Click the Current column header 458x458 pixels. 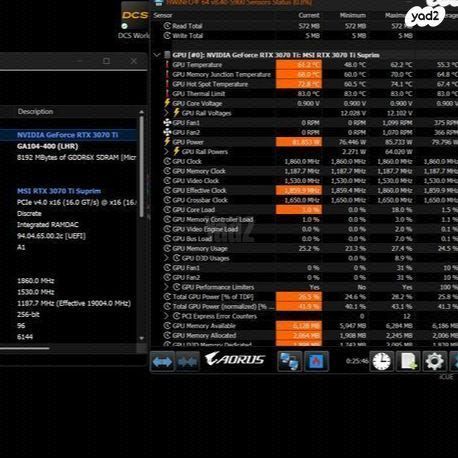pos(309,15)
